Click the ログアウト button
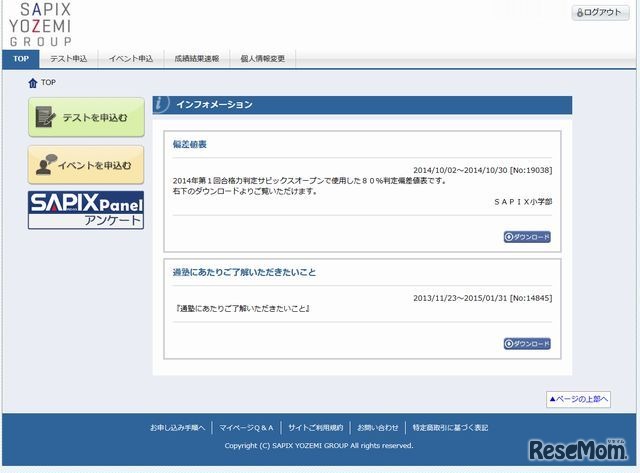This screenshot has height=473, width=640. [x=600, y=13]
